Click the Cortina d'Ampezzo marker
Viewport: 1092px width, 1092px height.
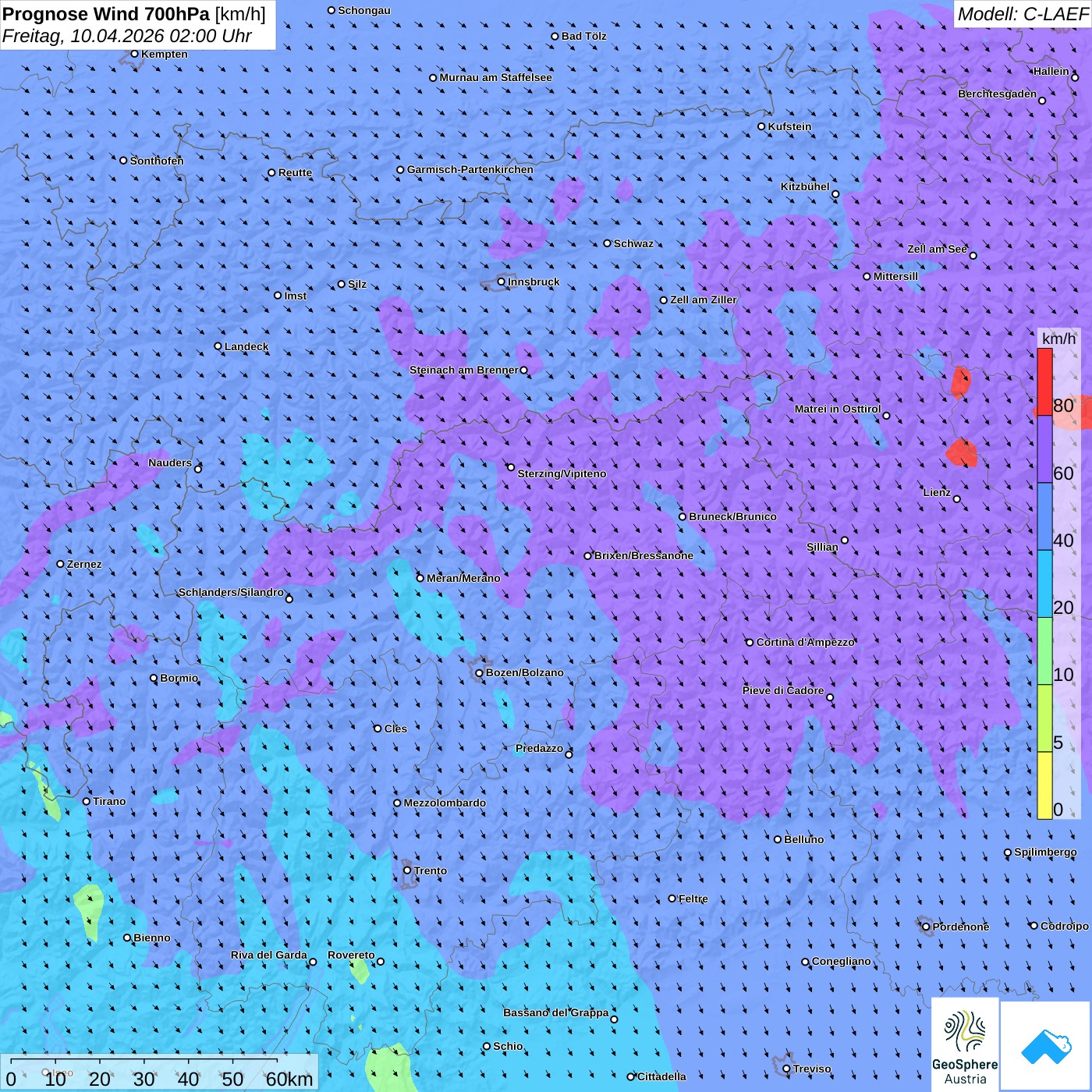750,643
